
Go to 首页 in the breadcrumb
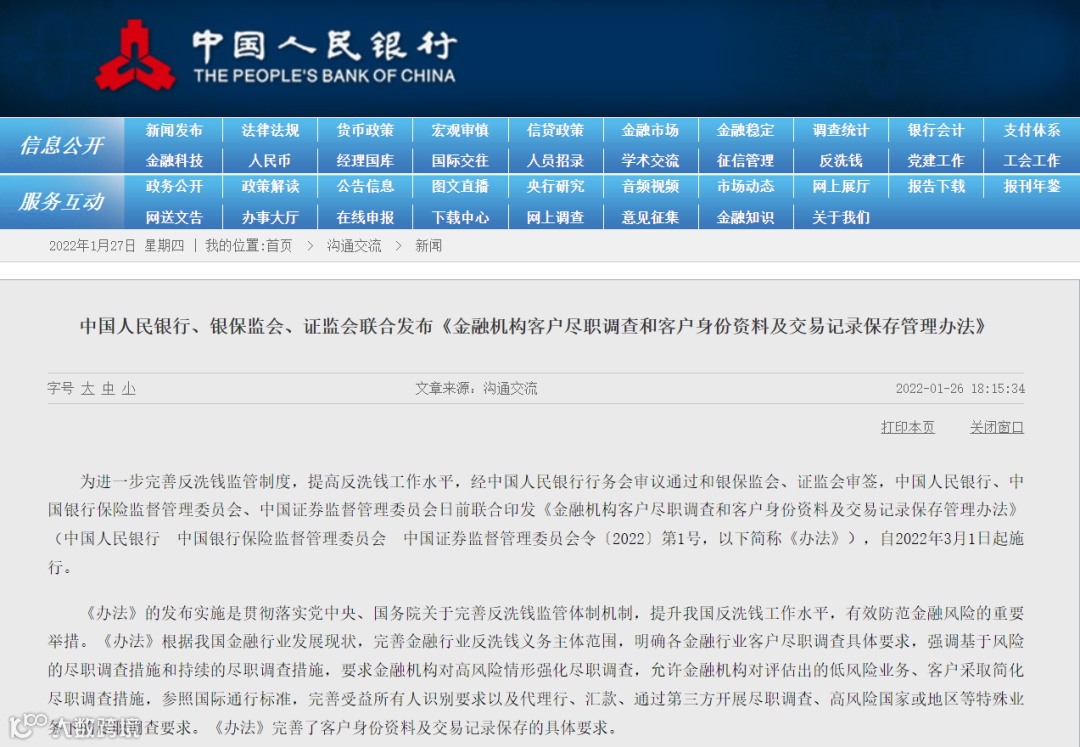coord(279,246)
